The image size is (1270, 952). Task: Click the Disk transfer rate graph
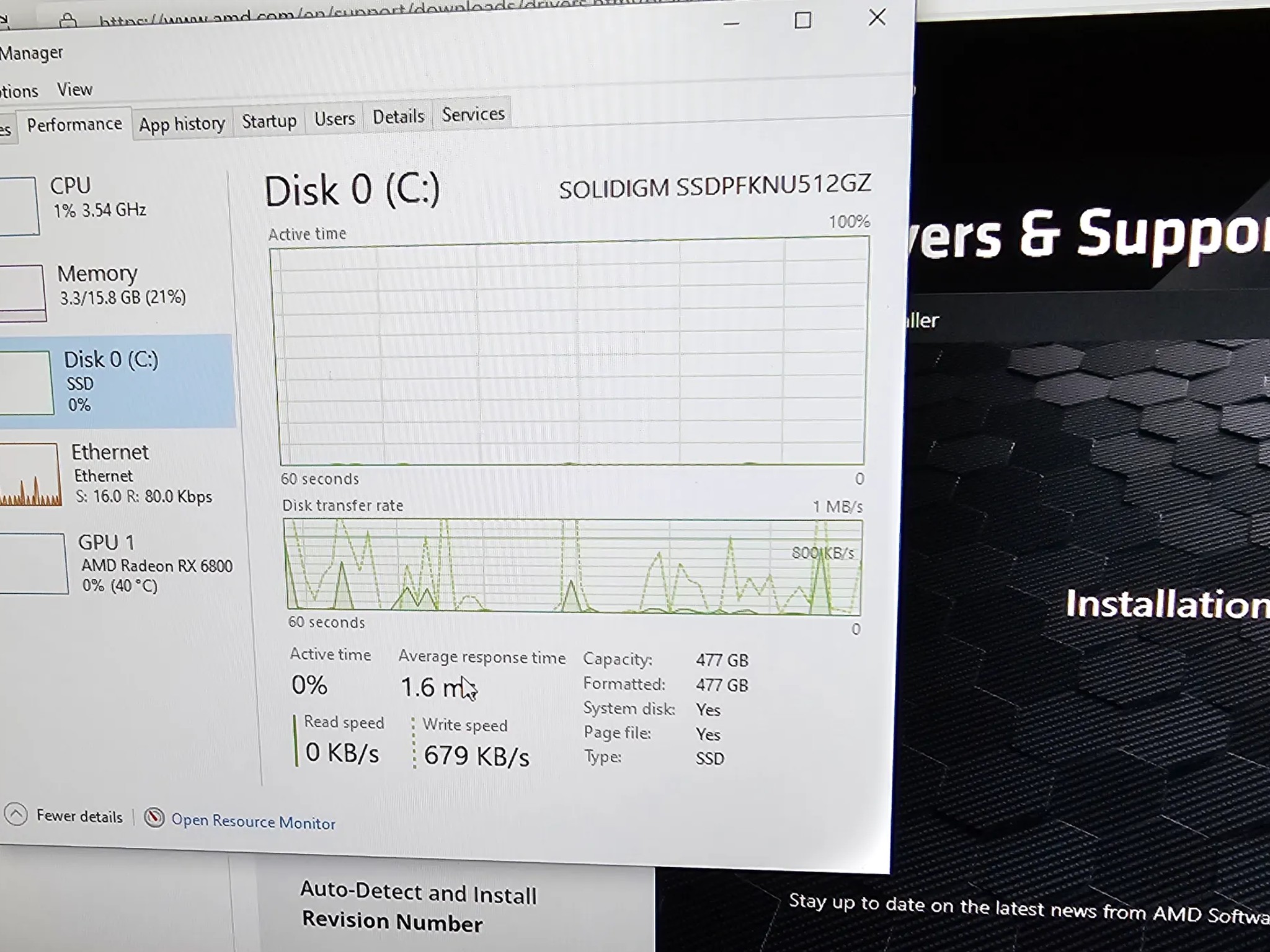573,566
